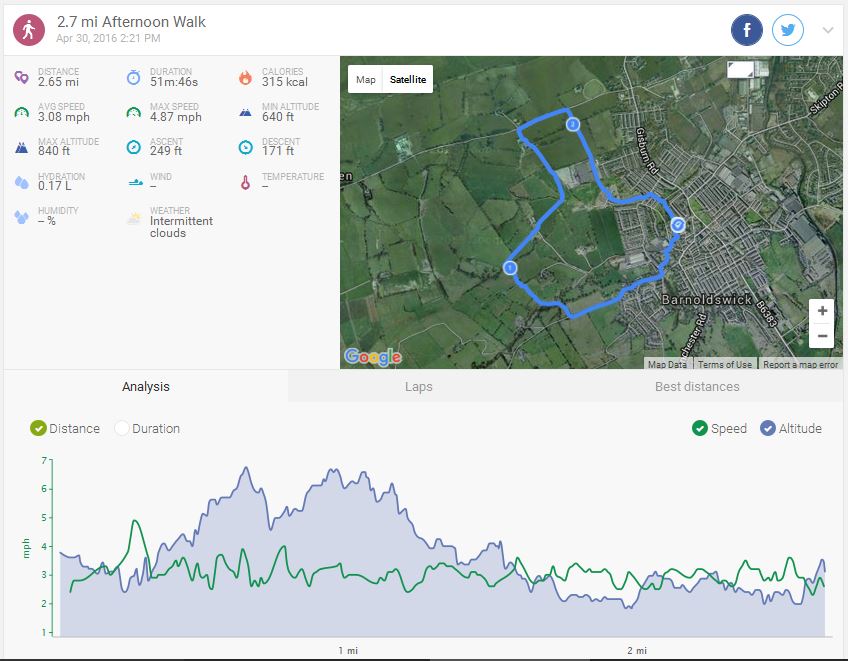Open the Laps tab
848x661 pixels.
tap(419, 386)
